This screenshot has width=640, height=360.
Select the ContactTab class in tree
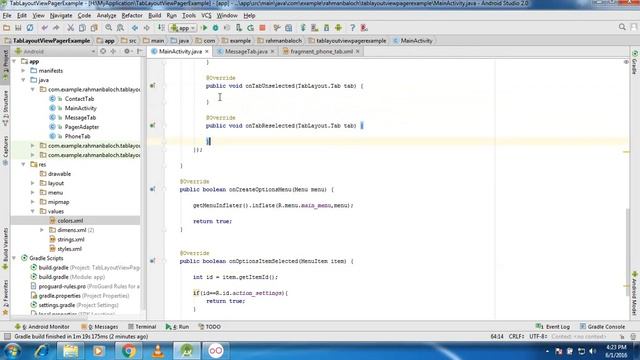79,99
